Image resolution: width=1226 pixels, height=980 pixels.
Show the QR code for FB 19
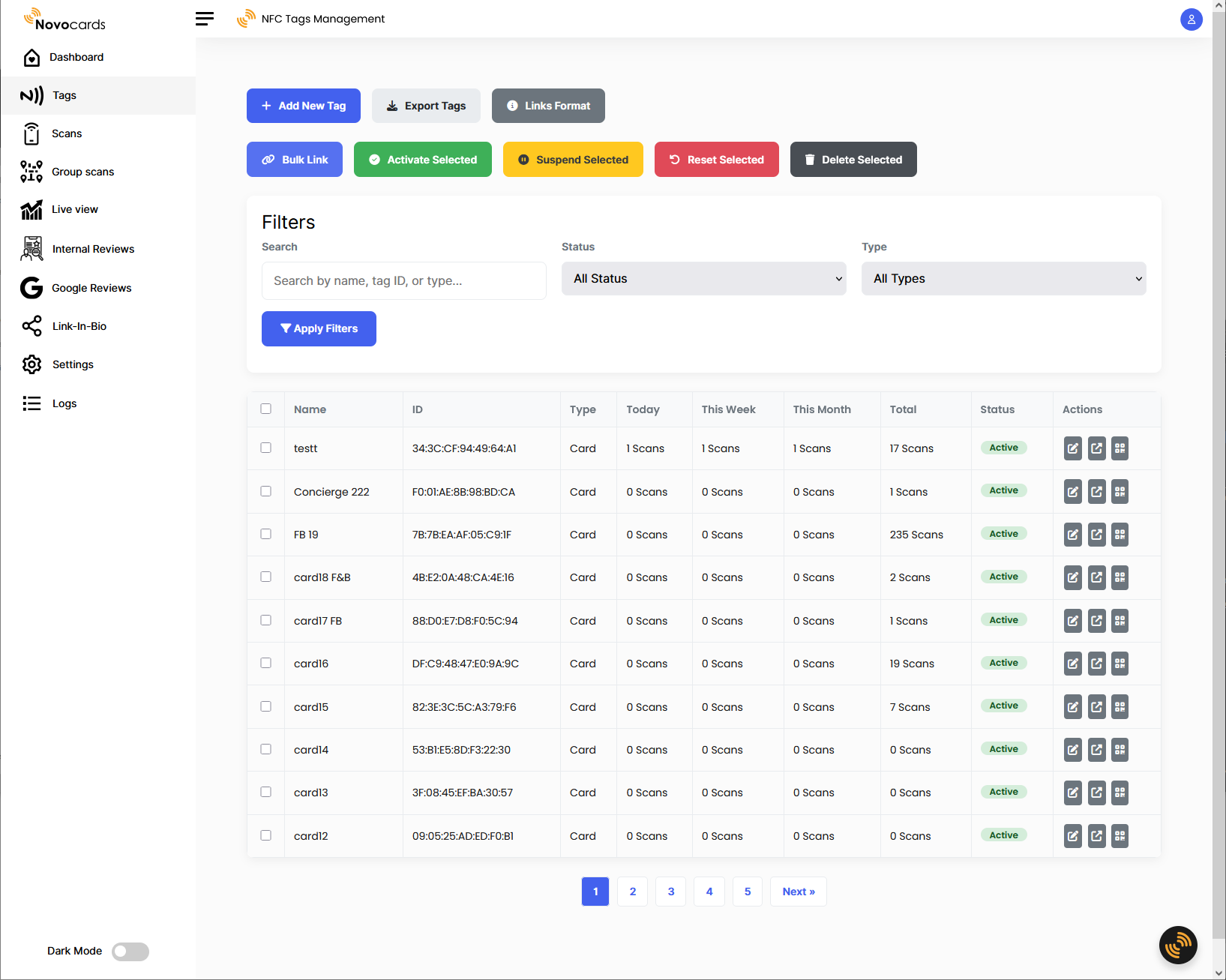(1120, 535)
